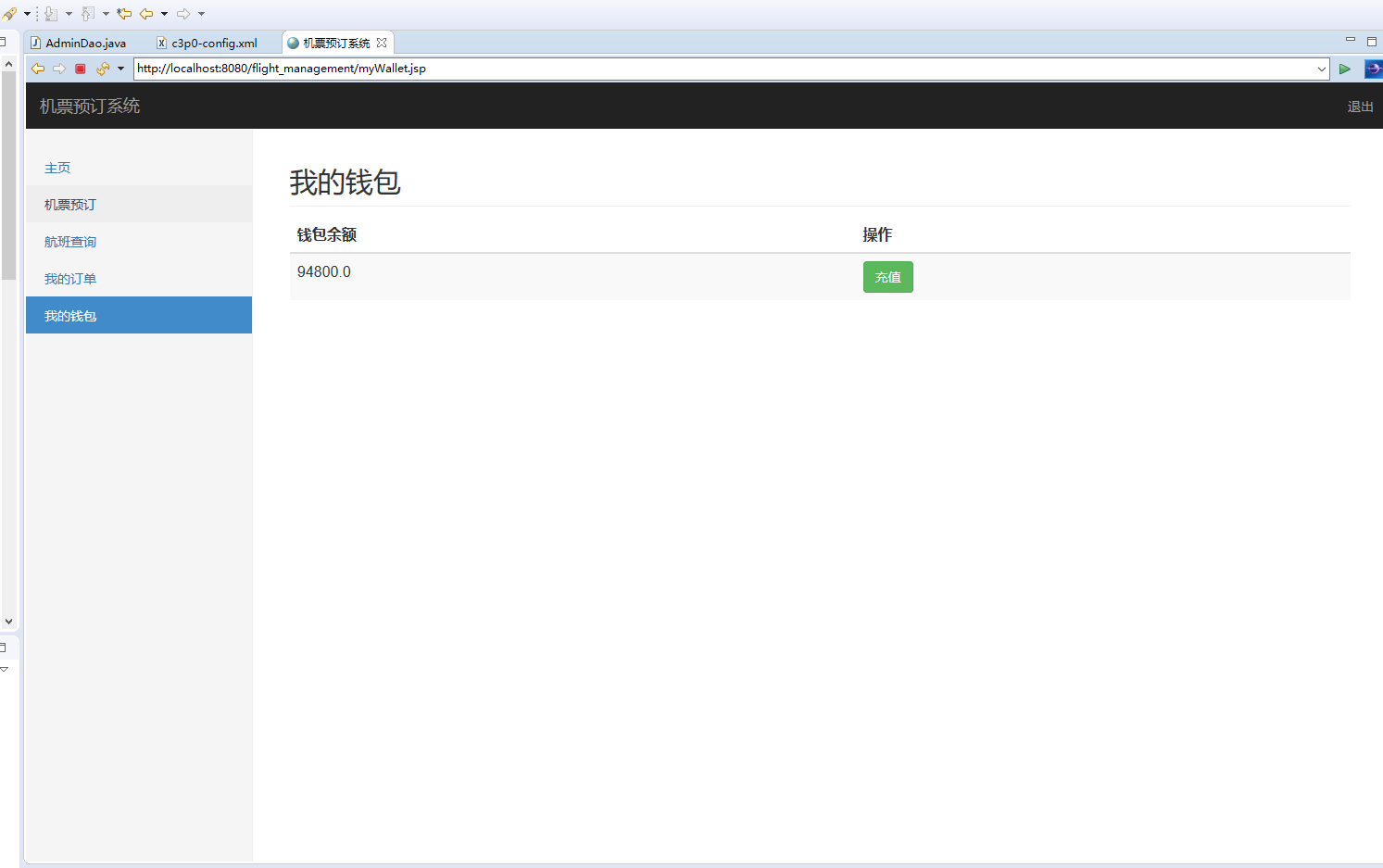Switch to the c3p0-config.xml editor tab
1383x868 pixels.
pyautogui.click(x=207, y=43)
